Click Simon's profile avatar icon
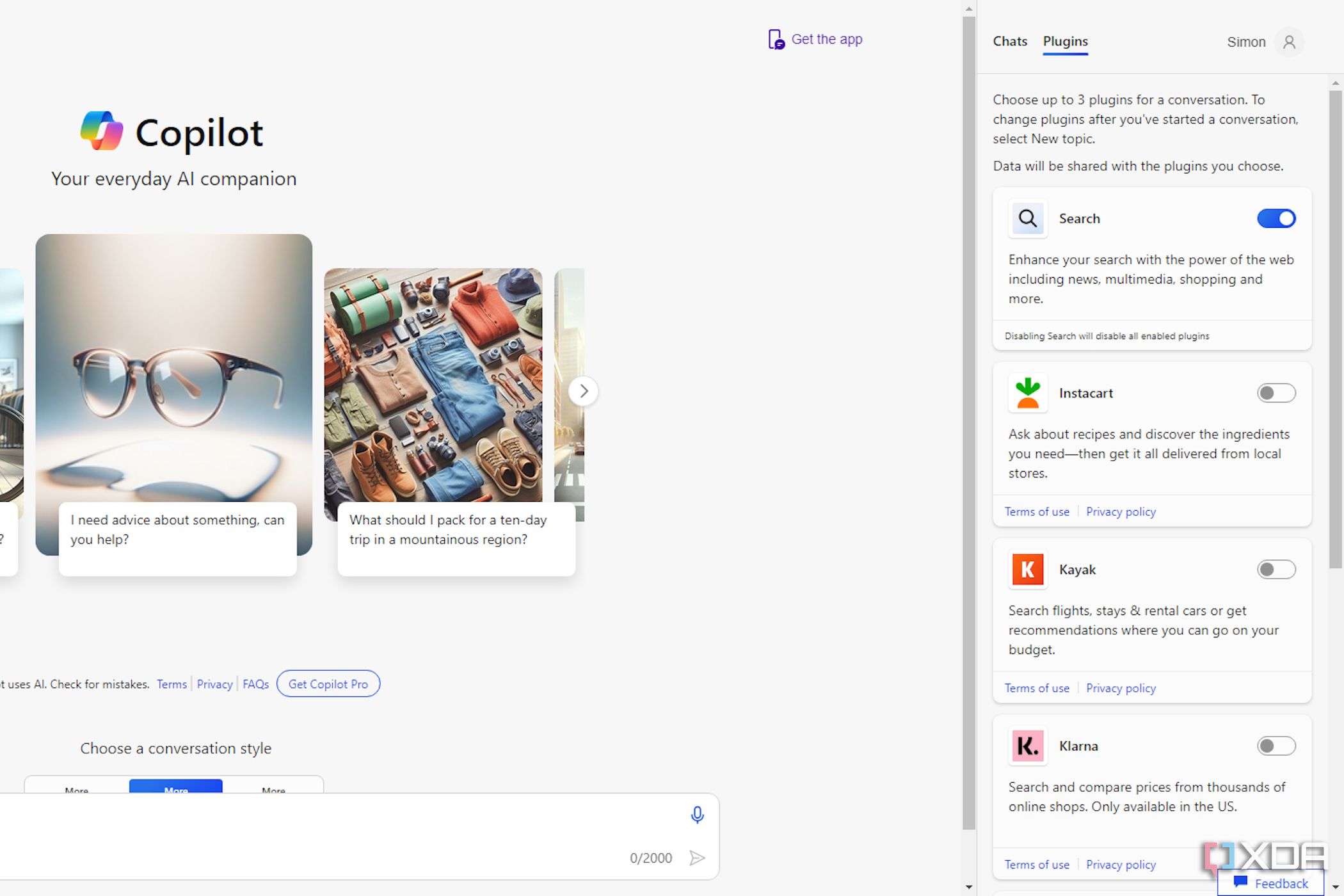Viewport: 1344px width, 896px height. [1289, 42]
